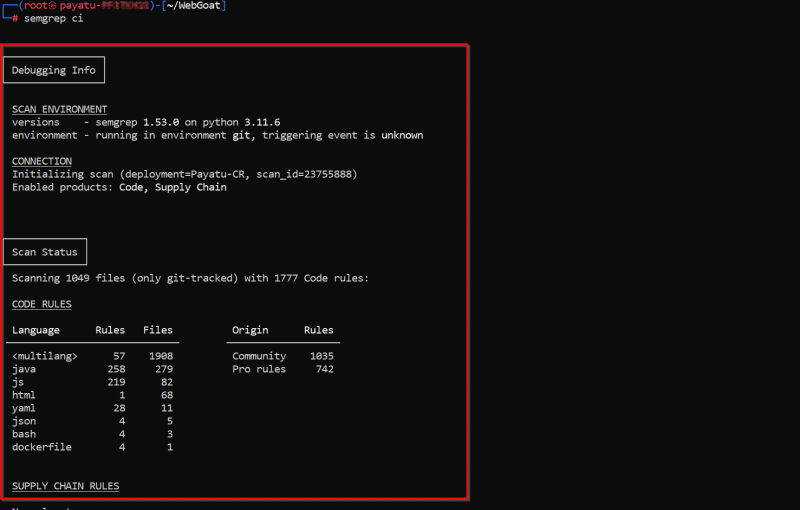Click the 'js' row label
Screen dimensions: 800x510
(18, 382)
